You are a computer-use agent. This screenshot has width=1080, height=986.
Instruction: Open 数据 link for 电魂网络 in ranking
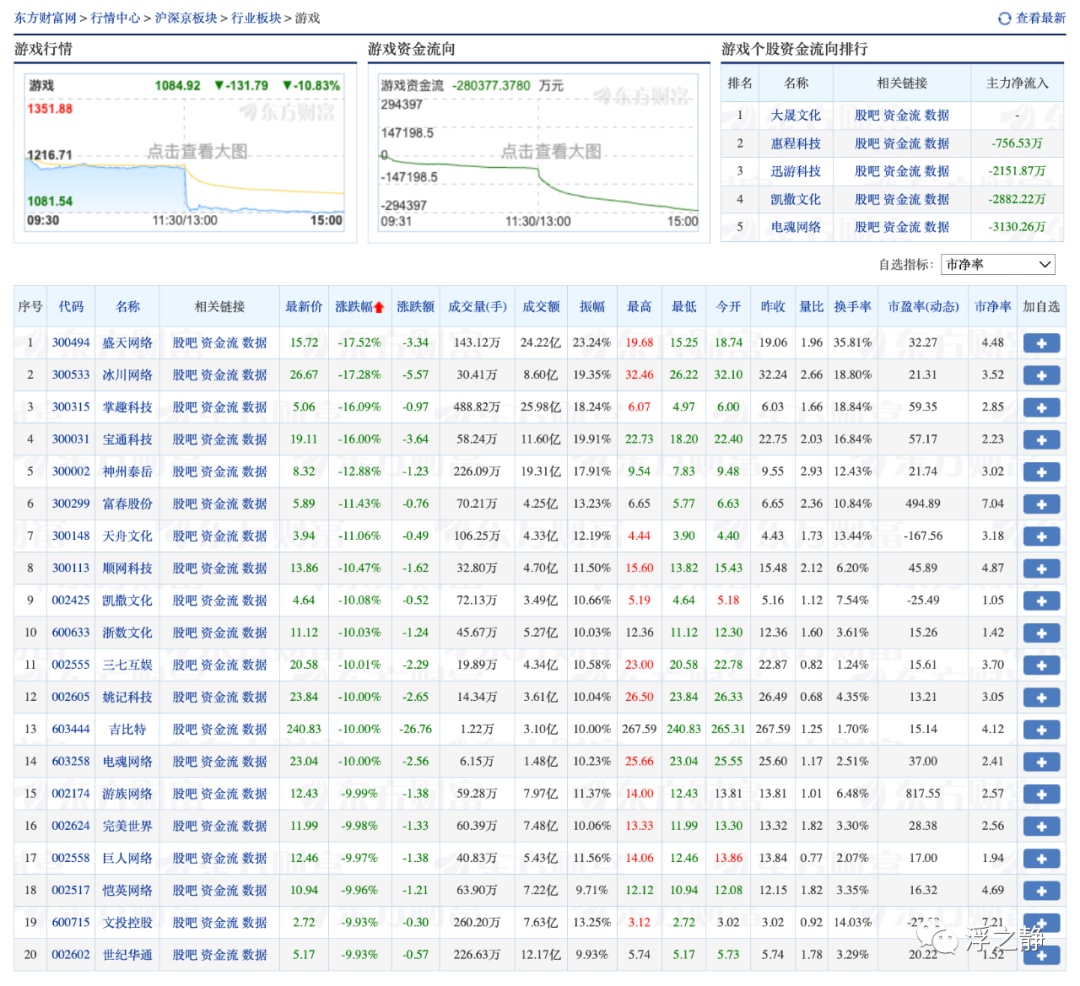(937, 227)
